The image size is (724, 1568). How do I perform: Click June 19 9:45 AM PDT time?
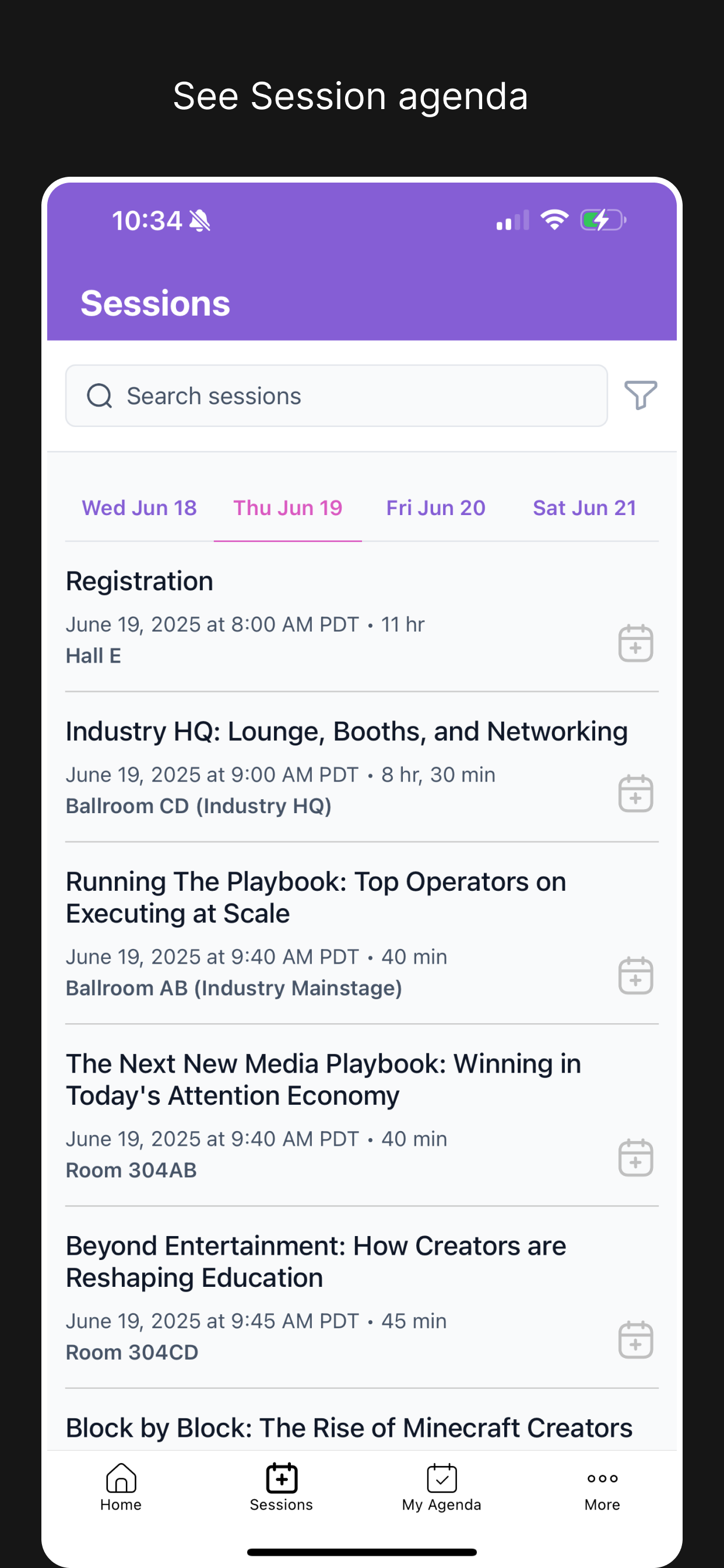point(212,1321)
